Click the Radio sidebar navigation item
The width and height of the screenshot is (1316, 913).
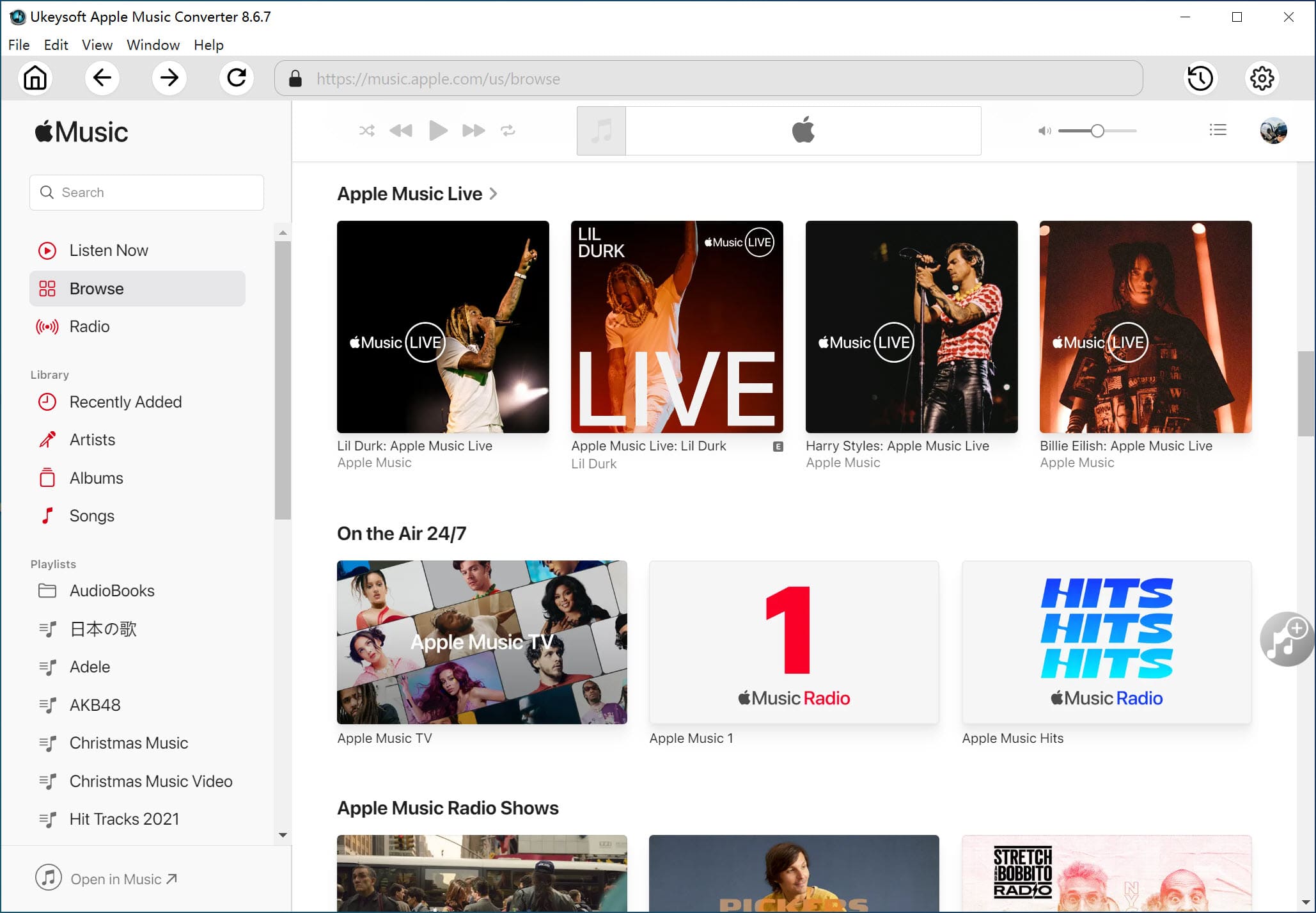(x=90, y=326)
